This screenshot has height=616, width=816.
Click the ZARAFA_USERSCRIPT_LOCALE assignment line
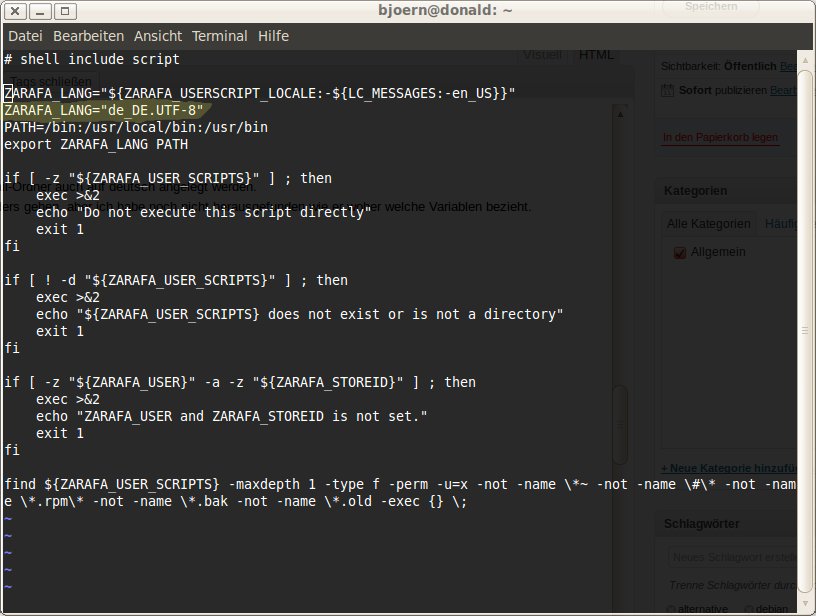click(260, 94)
